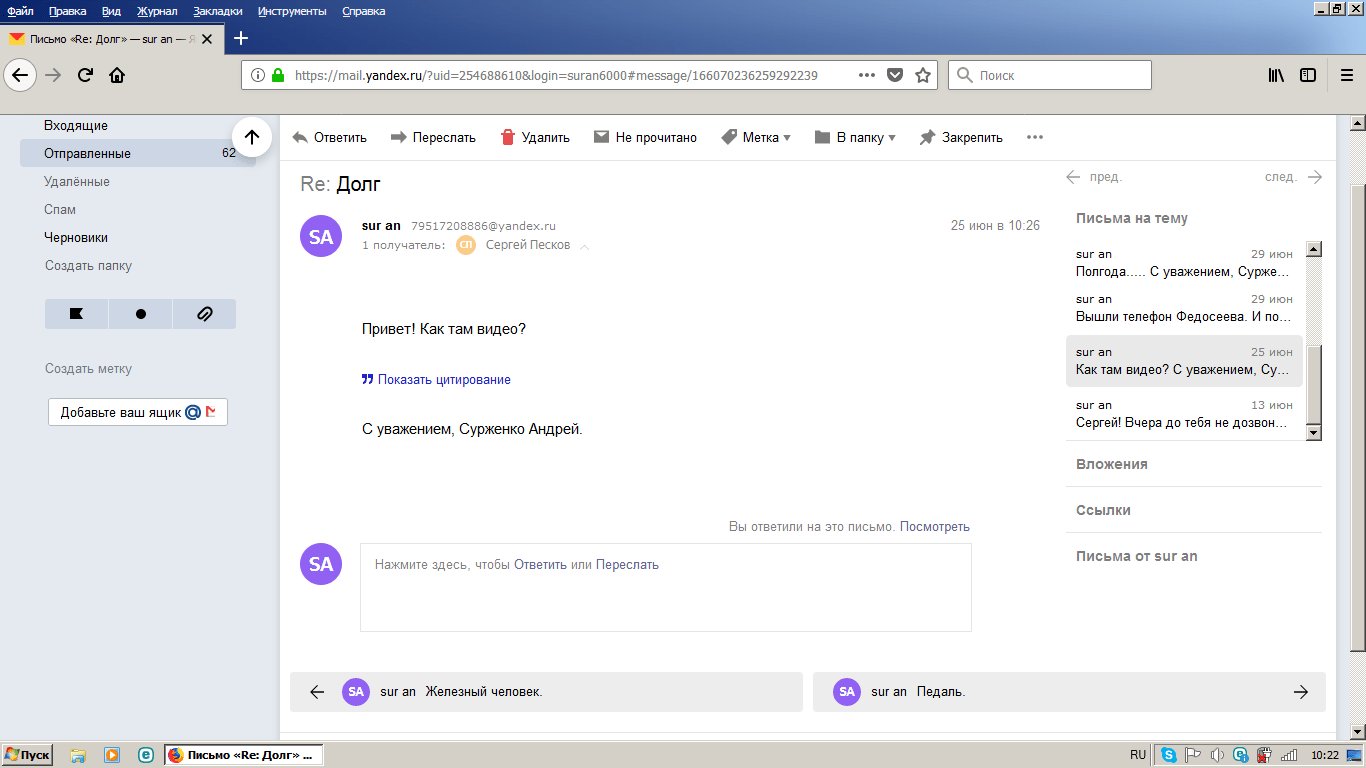Click the red trash Delete icon
This screenshot has width=1366, height=768.
pyautogui.click(x=508, y=137)
